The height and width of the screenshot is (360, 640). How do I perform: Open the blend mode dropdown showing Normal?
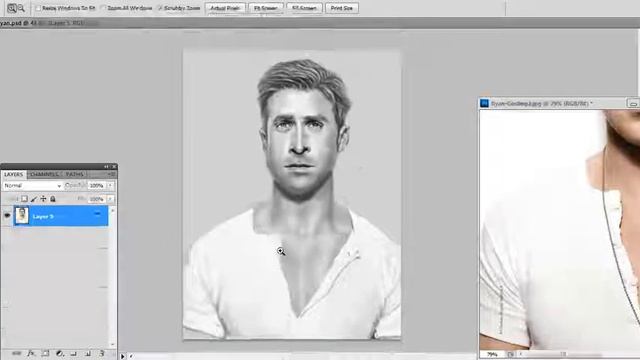pos(32,186)
